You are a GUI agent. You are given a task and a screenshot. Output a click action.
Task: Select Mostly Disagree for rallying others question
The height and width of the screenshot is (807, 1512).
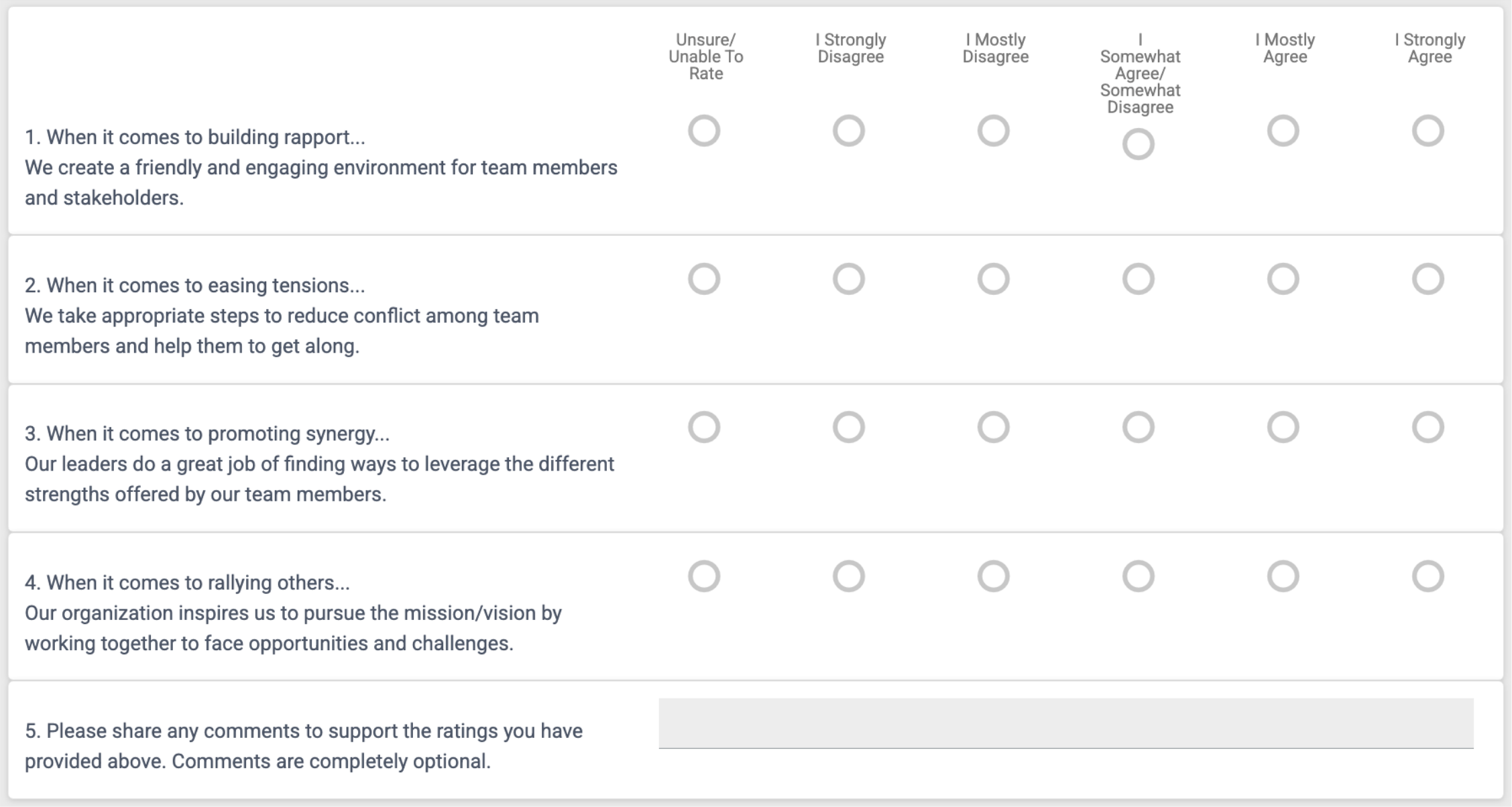click(994, 576)
